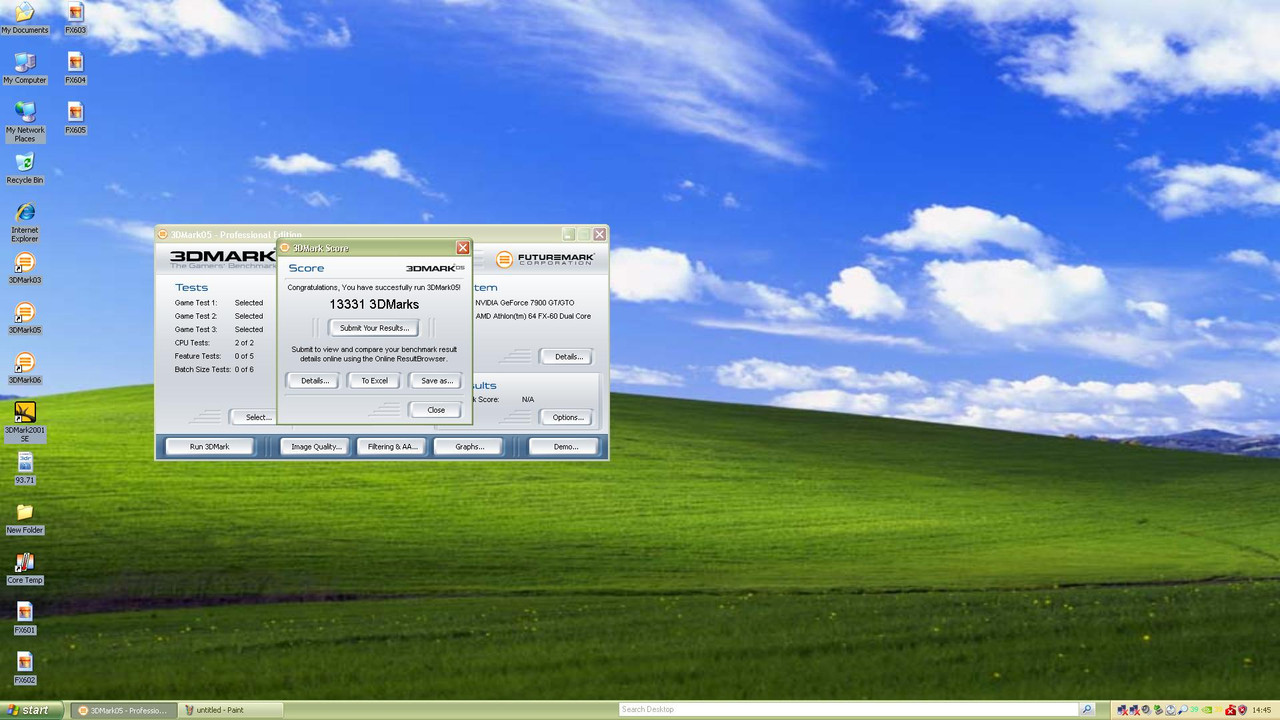Launch Internet Explorer from the desktop
This screenshot has width=1280, height=720.
[24, 220]
